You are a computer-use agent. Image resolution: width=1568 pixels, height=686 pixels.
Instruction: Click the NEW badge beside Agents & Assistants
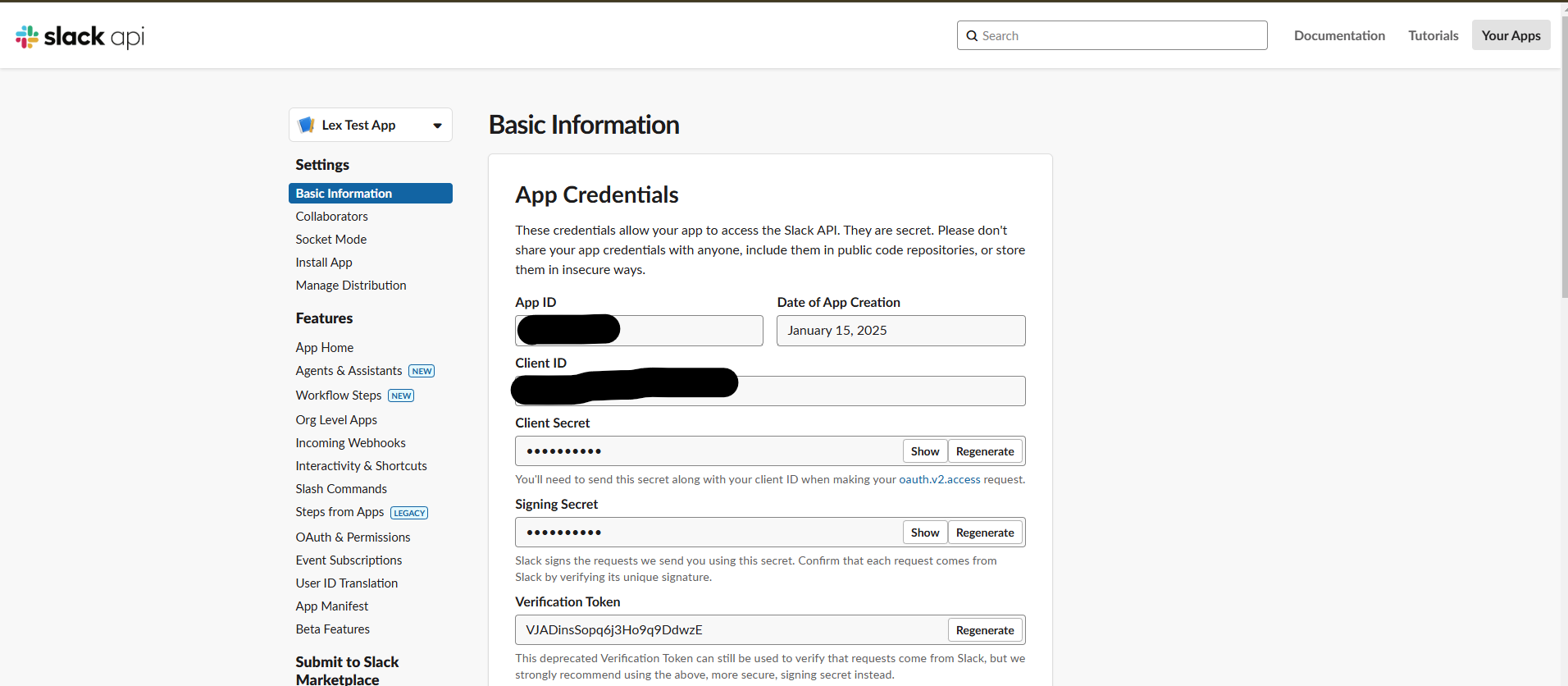422,371
